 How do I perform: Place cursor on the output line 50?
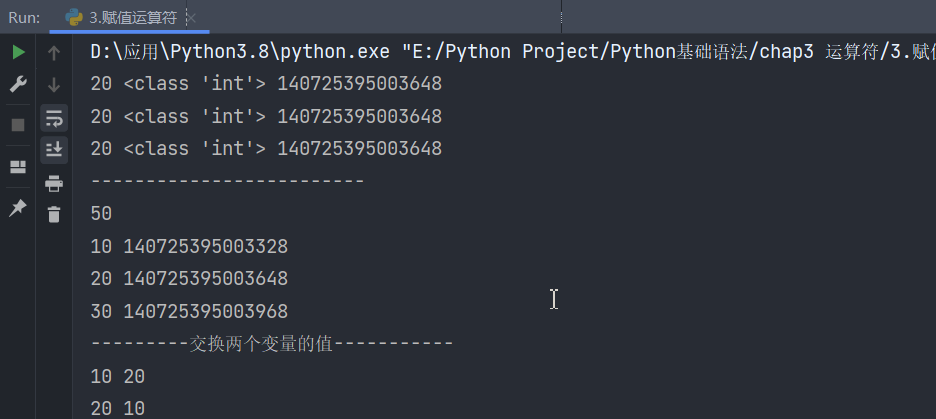[x=101, y=214]
